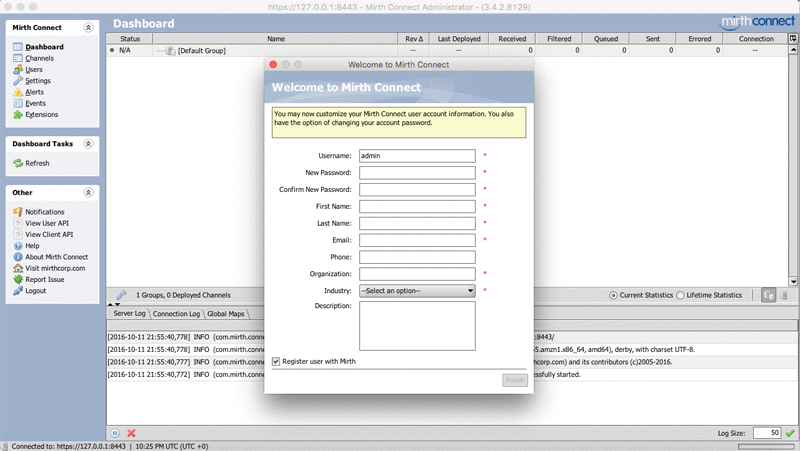
Task: Switch to the Server Log tab
Action: coord(129,313)
